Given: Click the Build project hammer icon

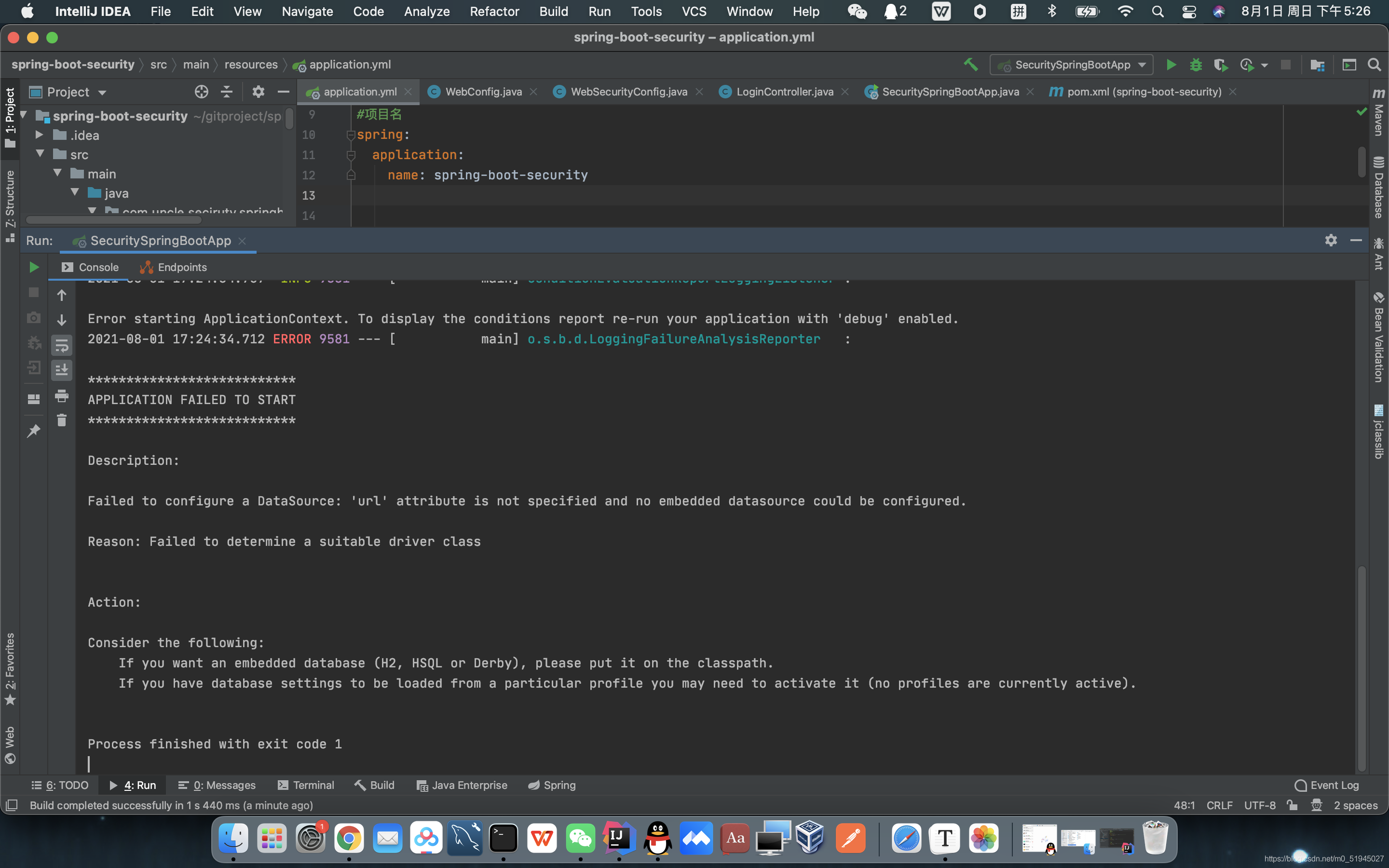Looking at the screenshot, I should tap(970, 65).
